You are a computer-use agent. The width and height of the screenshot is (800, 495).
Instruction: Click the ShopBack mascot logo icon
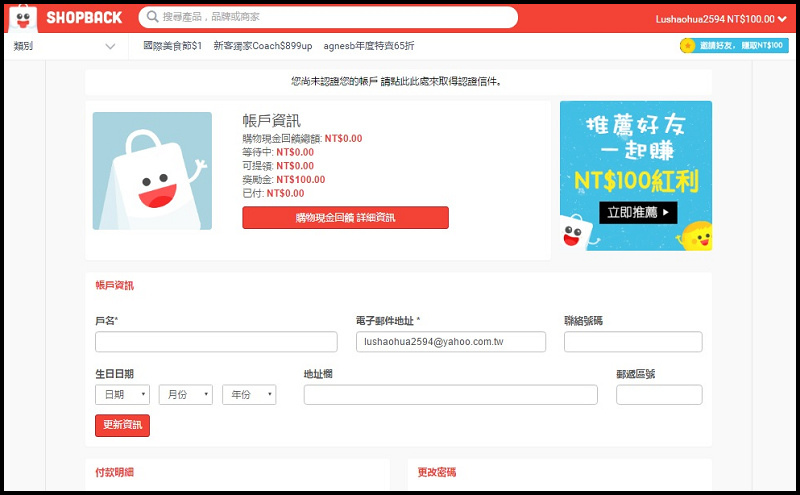23,18
